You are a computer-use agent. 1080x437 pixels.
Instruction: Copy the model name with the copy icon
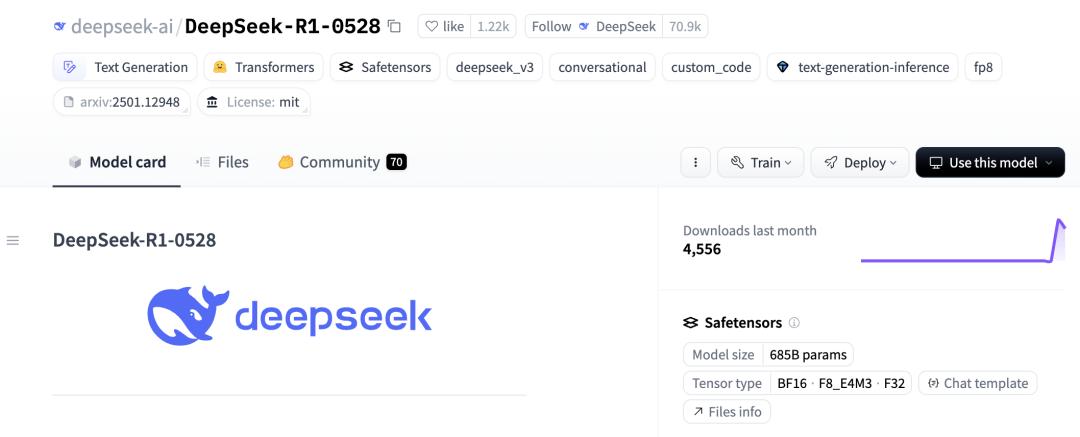(x=395, y=27)
